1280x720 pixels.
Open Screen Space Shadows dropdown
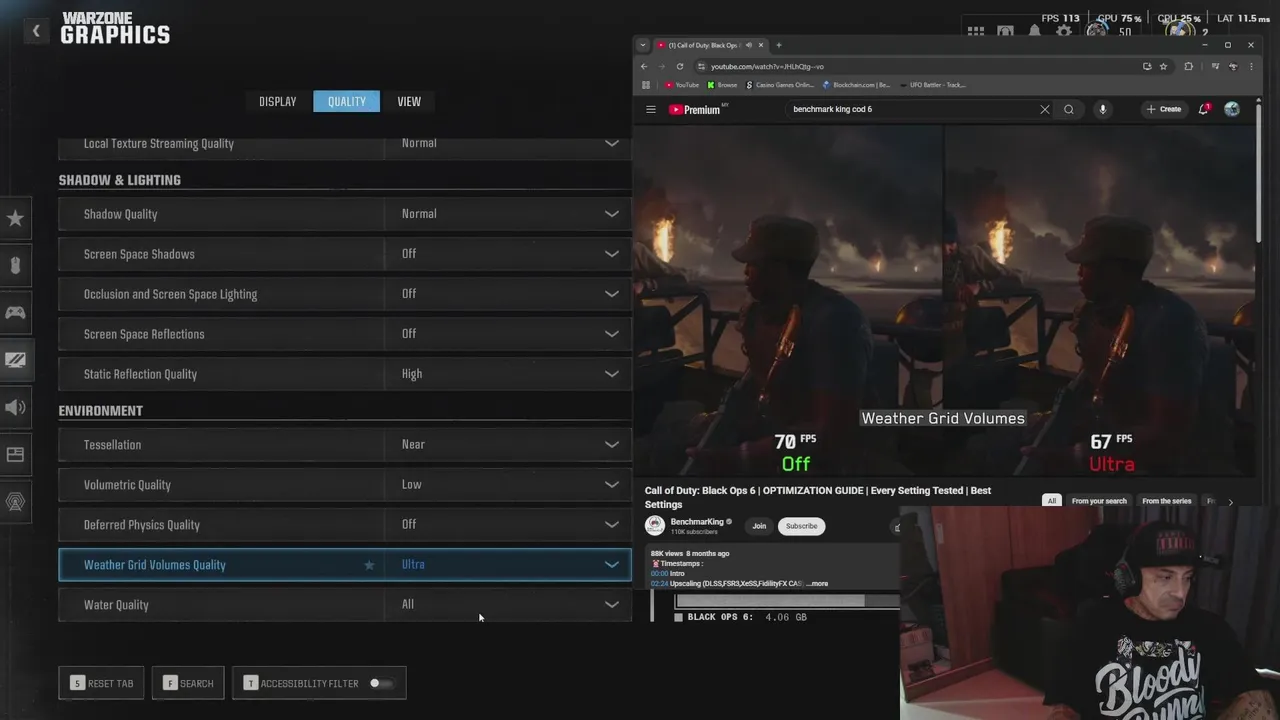[x=611, y=254]
